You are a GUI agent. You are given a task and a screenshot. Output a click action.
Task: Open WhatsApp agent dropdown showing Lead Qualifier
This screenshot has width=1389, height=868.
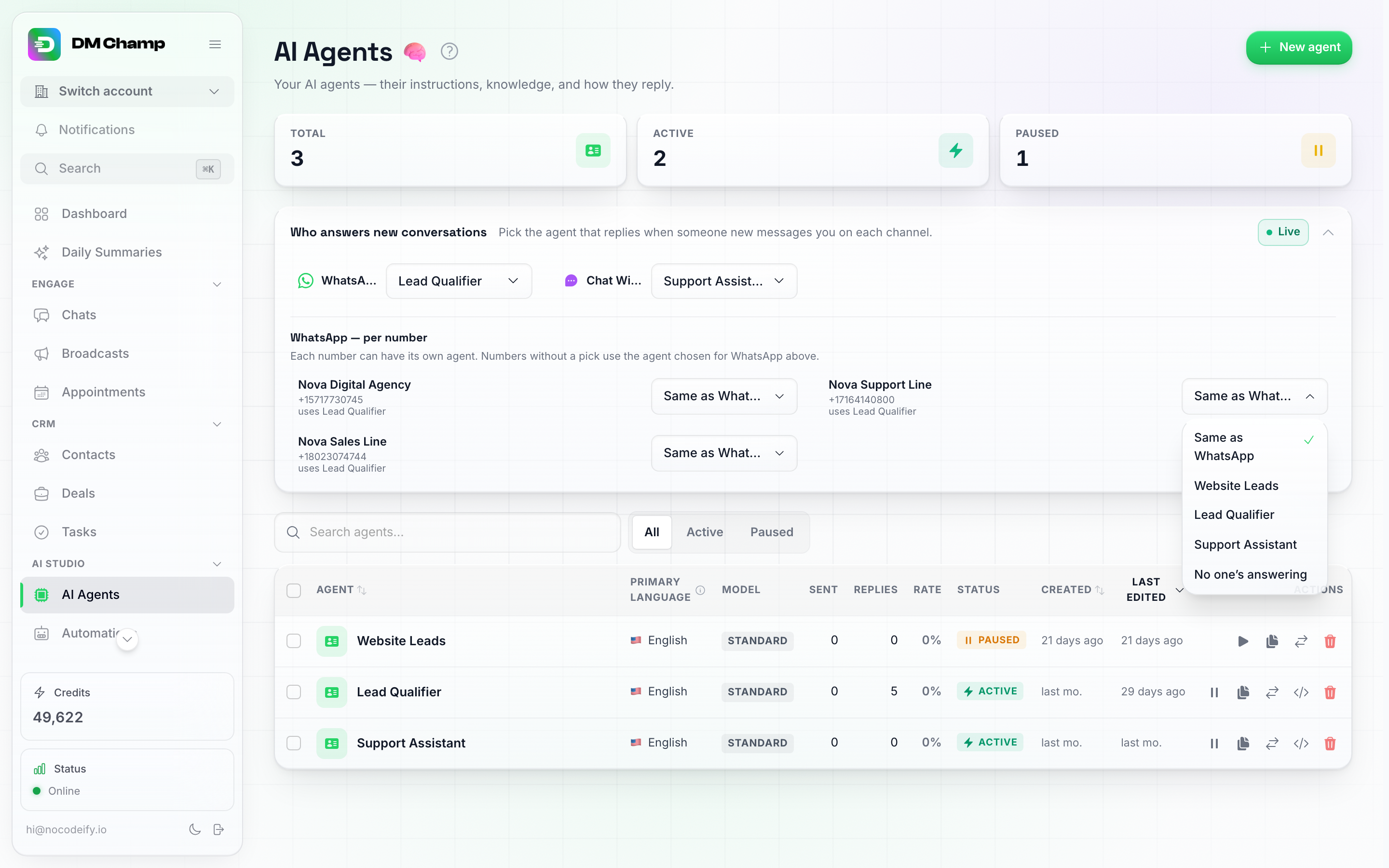click(459, 281)
